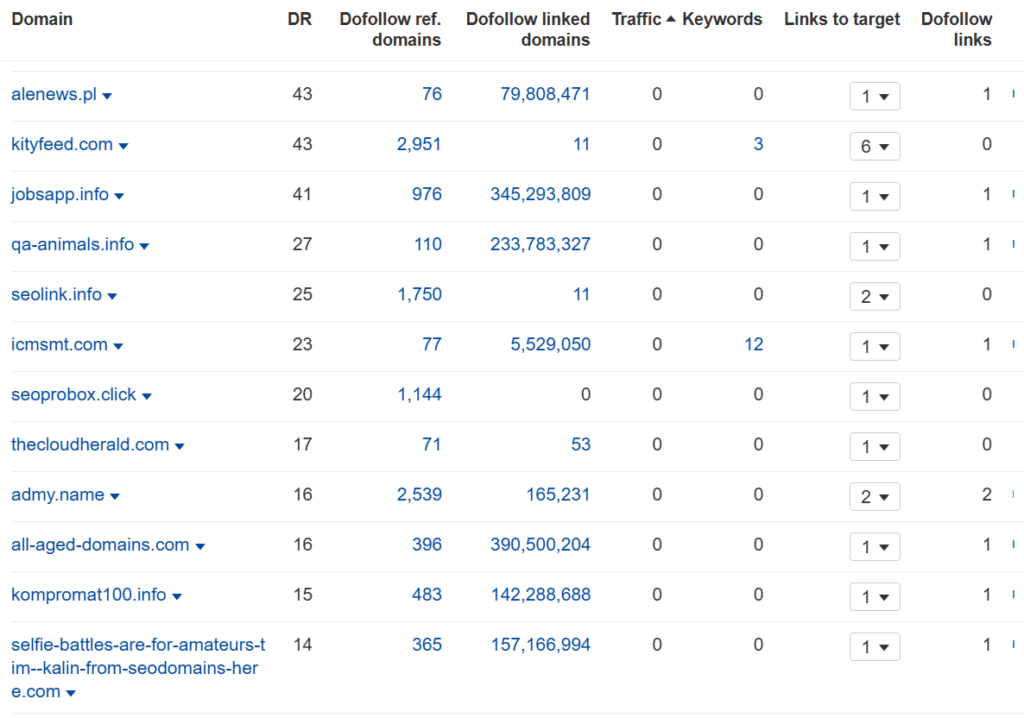Sort by Dofollow ref. domains header
Viewport: 1024px width, 718px height.
click(390, 29)
